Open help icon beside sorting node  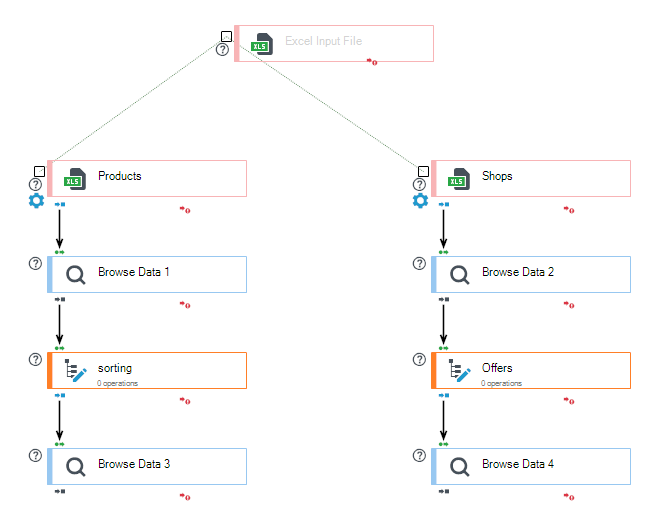[35, 359]
